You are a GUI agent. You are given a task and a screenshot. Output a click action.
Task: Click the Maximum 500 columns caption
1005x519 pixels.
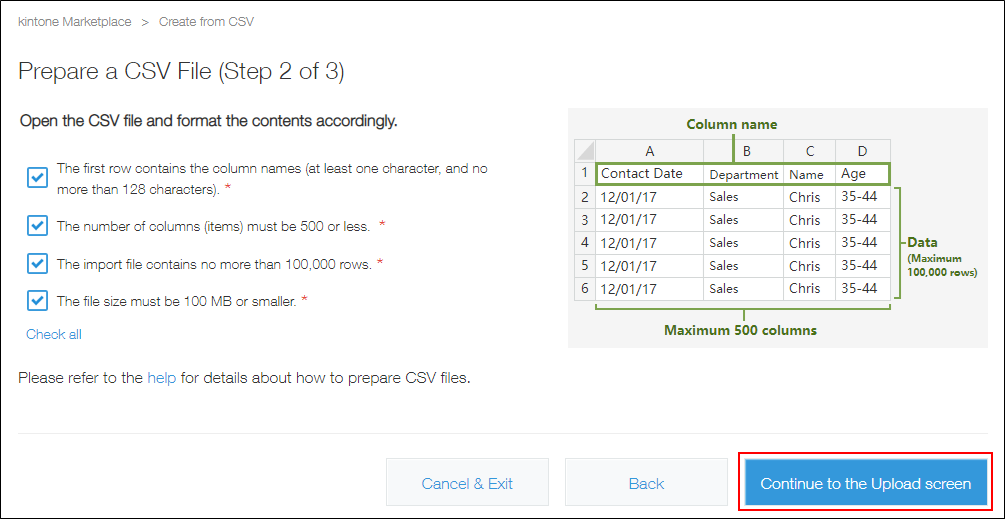pos(738,330)
